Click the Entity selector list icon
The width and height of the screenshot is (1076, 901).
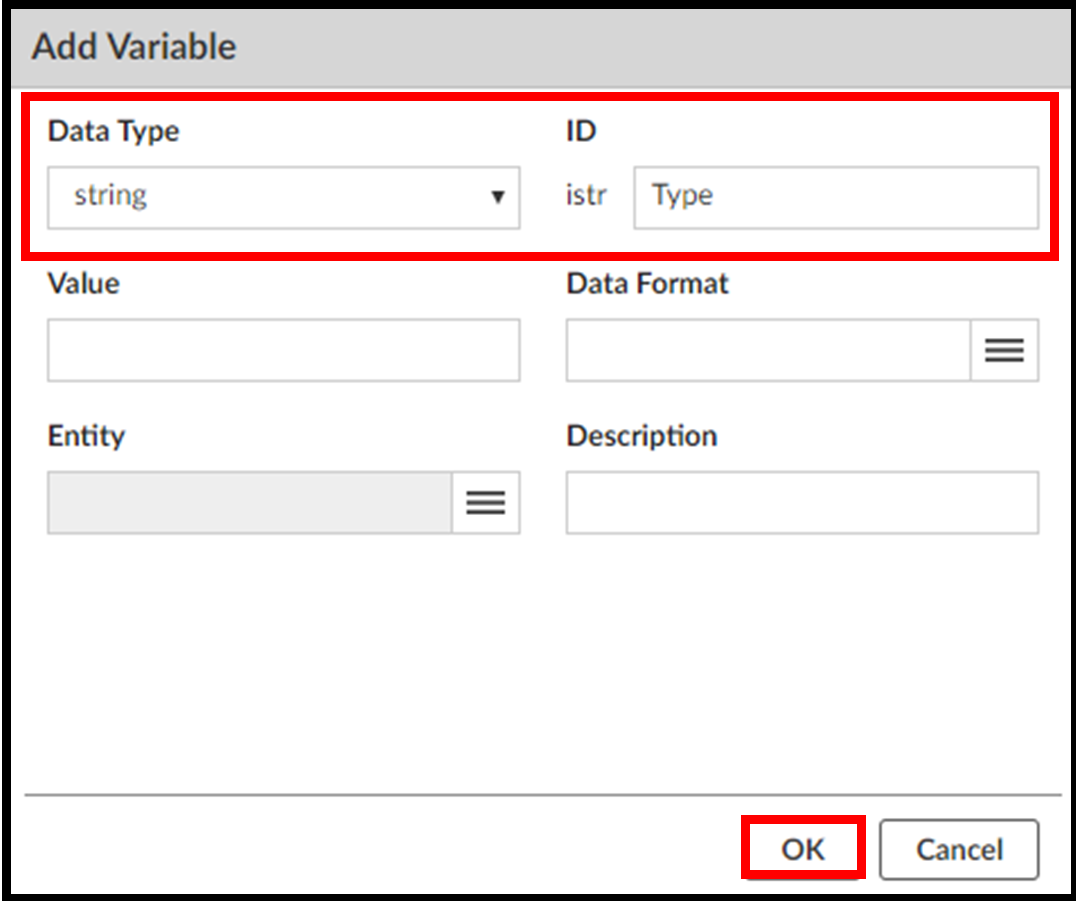pos(485,502)
